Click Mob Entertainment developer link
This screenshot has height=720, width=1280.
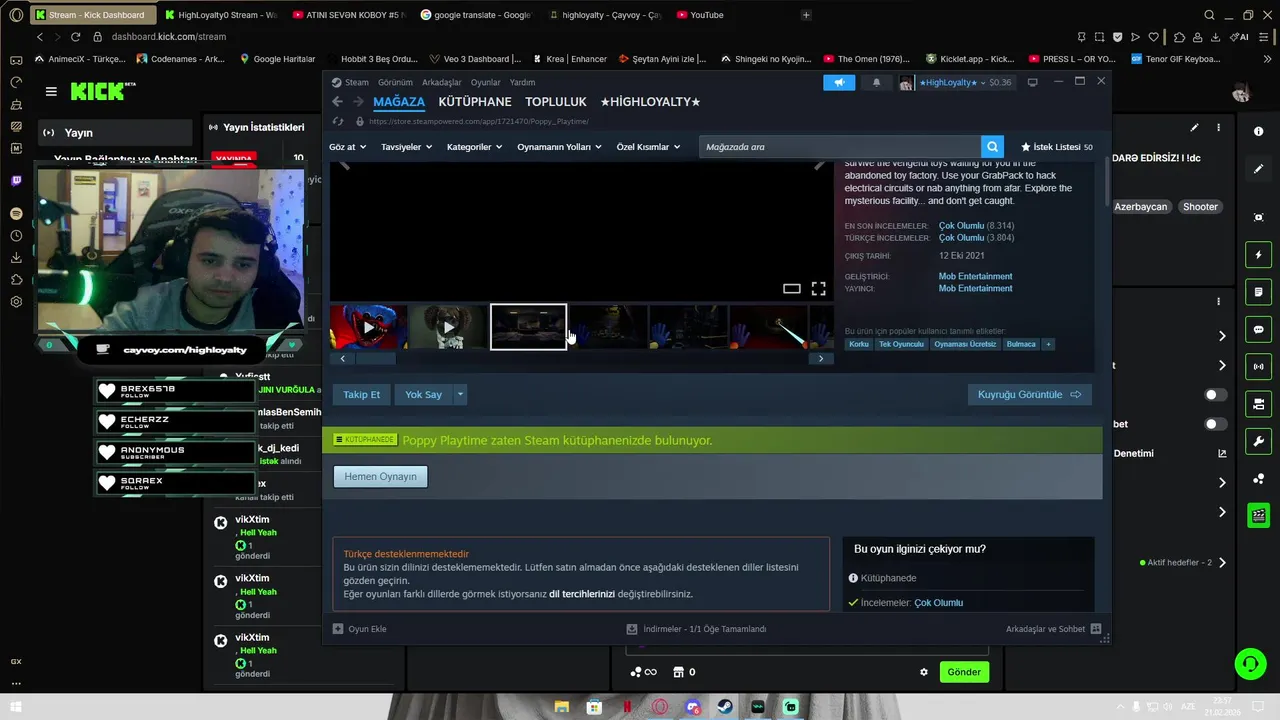(975, 276)
